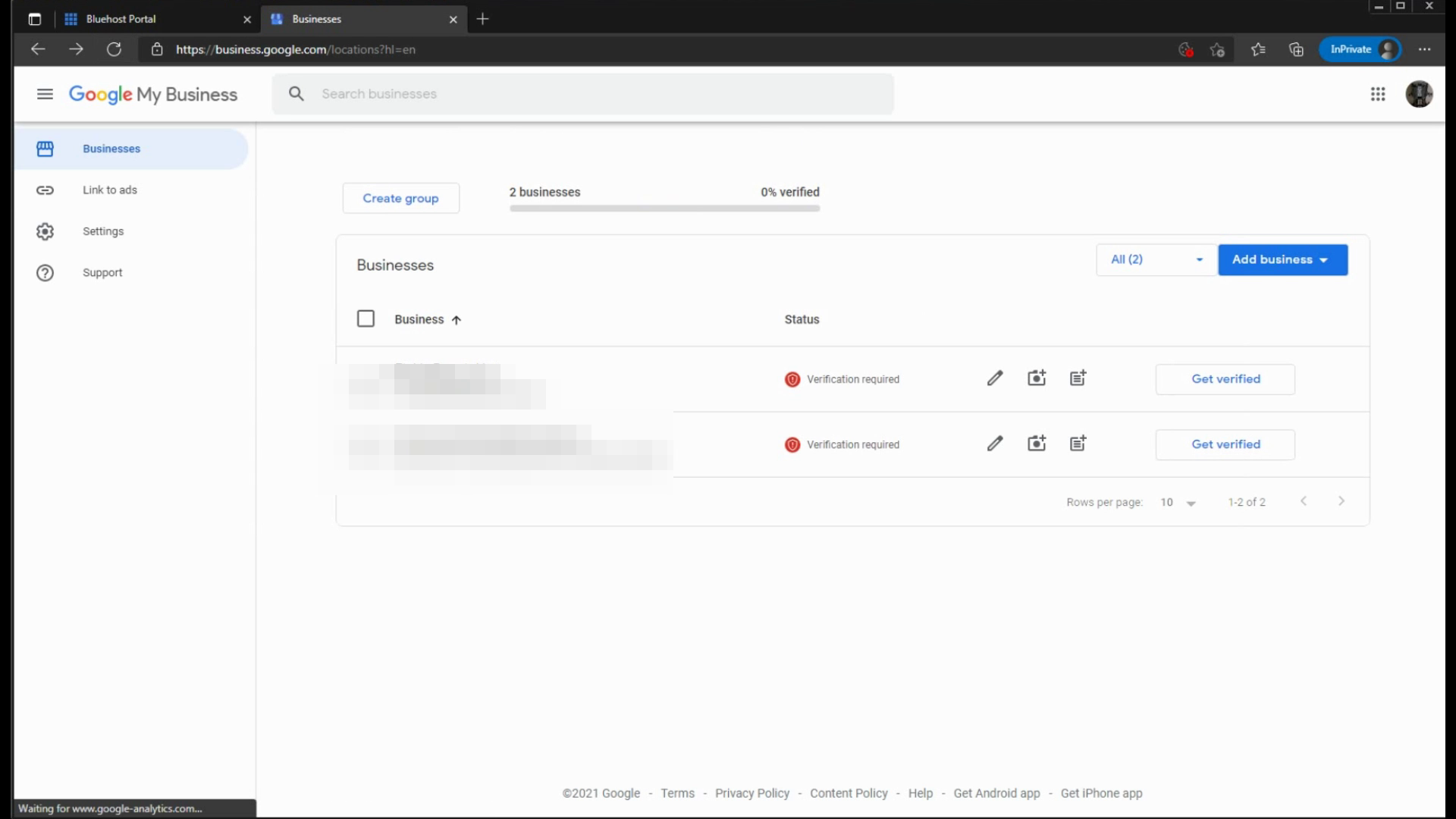Open Support help icon in sidebar
This screenshot has height=819, width=1456.
(x=45, y=273)
